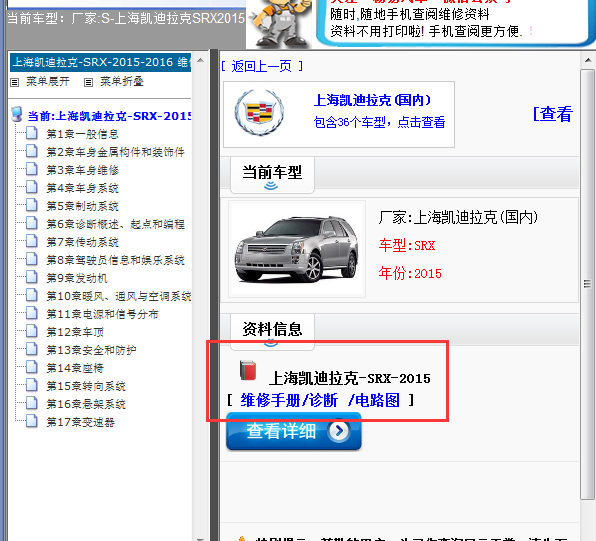The width and height of the screenshot is (596, 541).
Task: Click the 上海凯迪拉克-SRX-2015 title text
Action: point(350,378)
